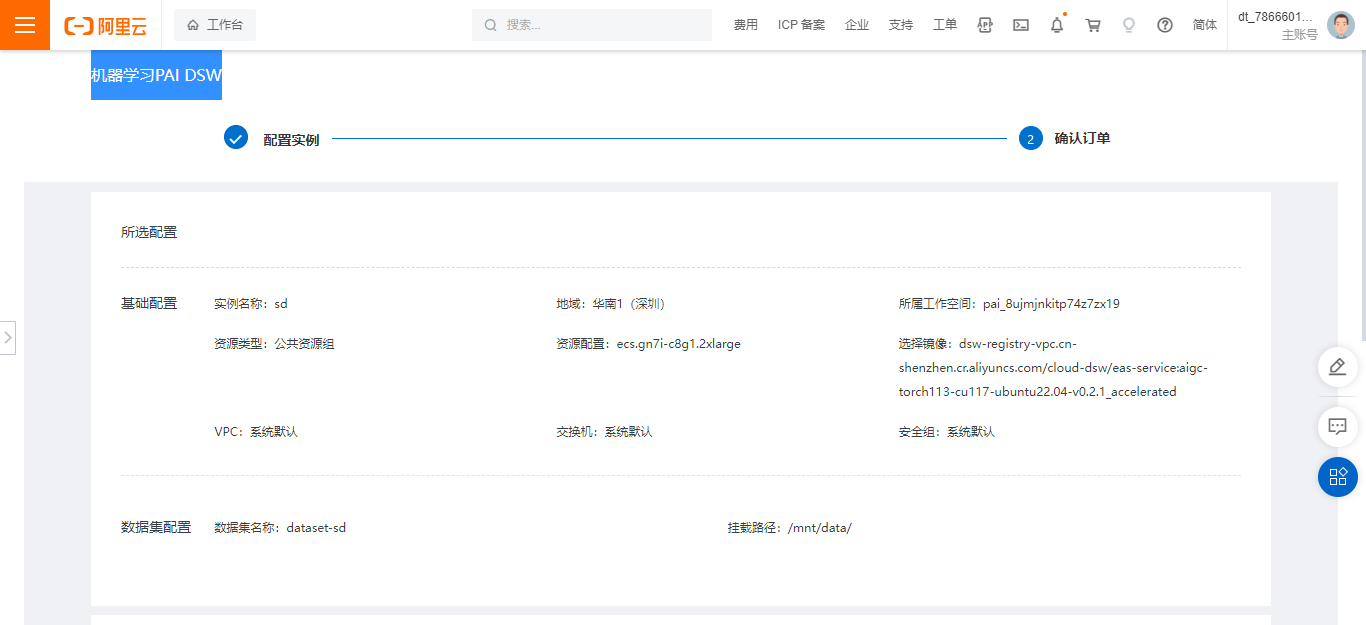Go back to the 配置实例 step

[291, 140]
